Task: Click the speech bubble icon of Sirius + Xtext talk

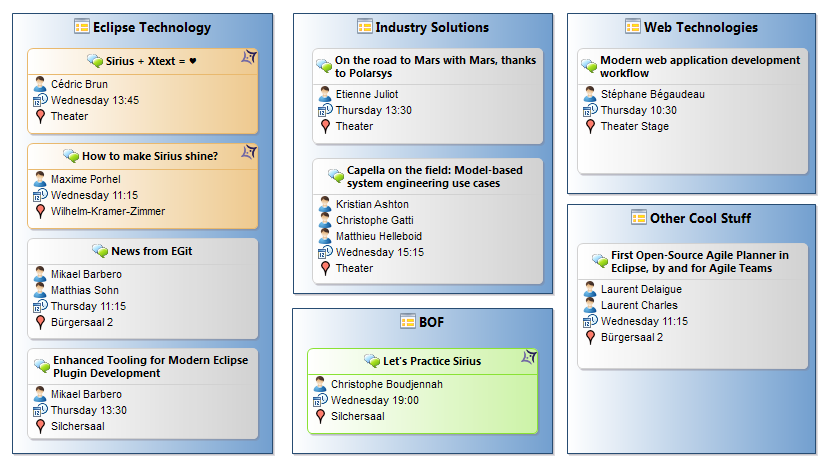Action: click(x=95, y=61)
